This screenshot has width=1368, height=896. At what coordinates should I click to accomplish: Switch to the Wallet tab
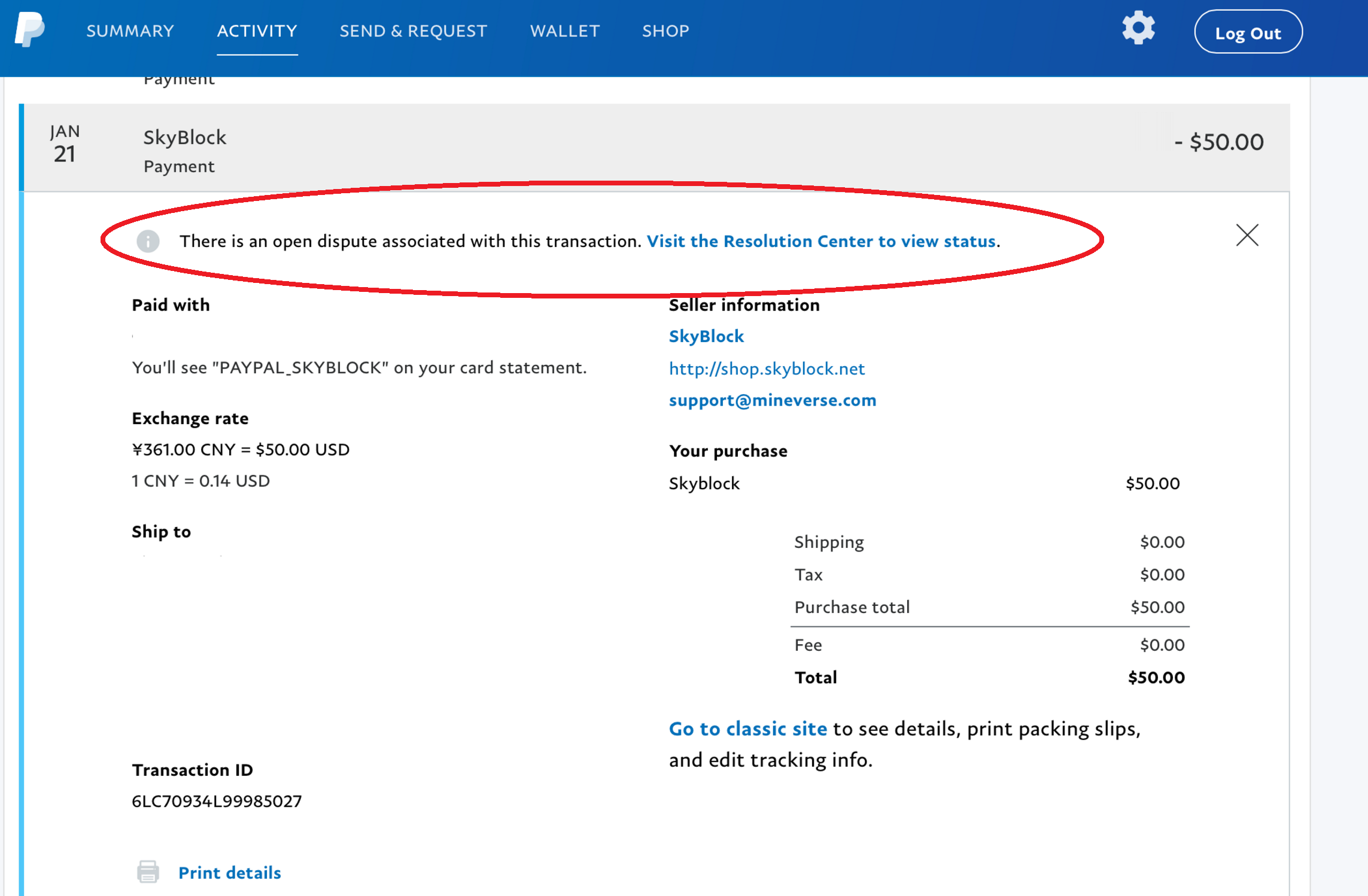pyautogui.click(x=565, y=31)
